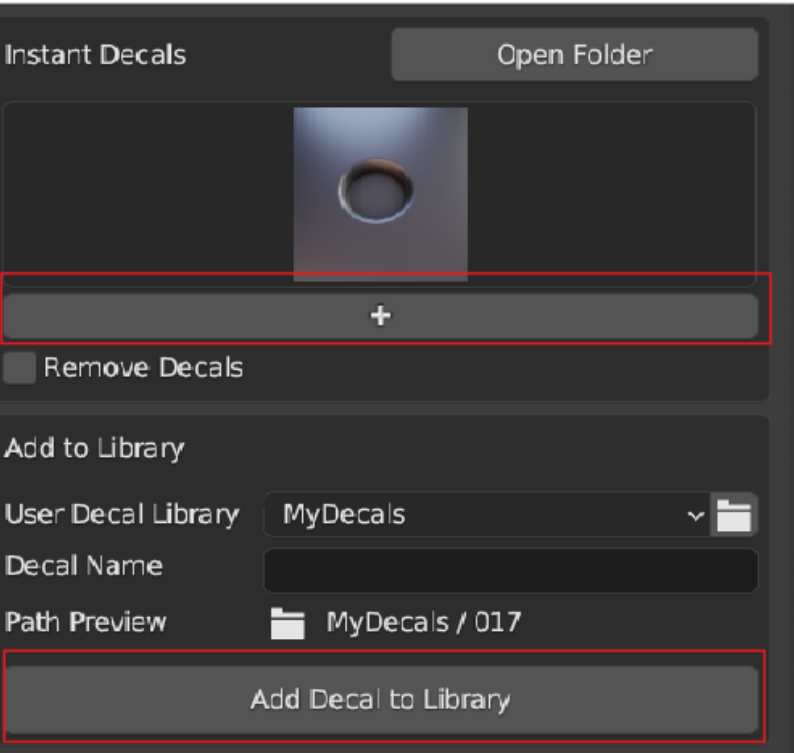Click the MyDecals / 017 path text
794x753 pixels.
coord(424,622)
